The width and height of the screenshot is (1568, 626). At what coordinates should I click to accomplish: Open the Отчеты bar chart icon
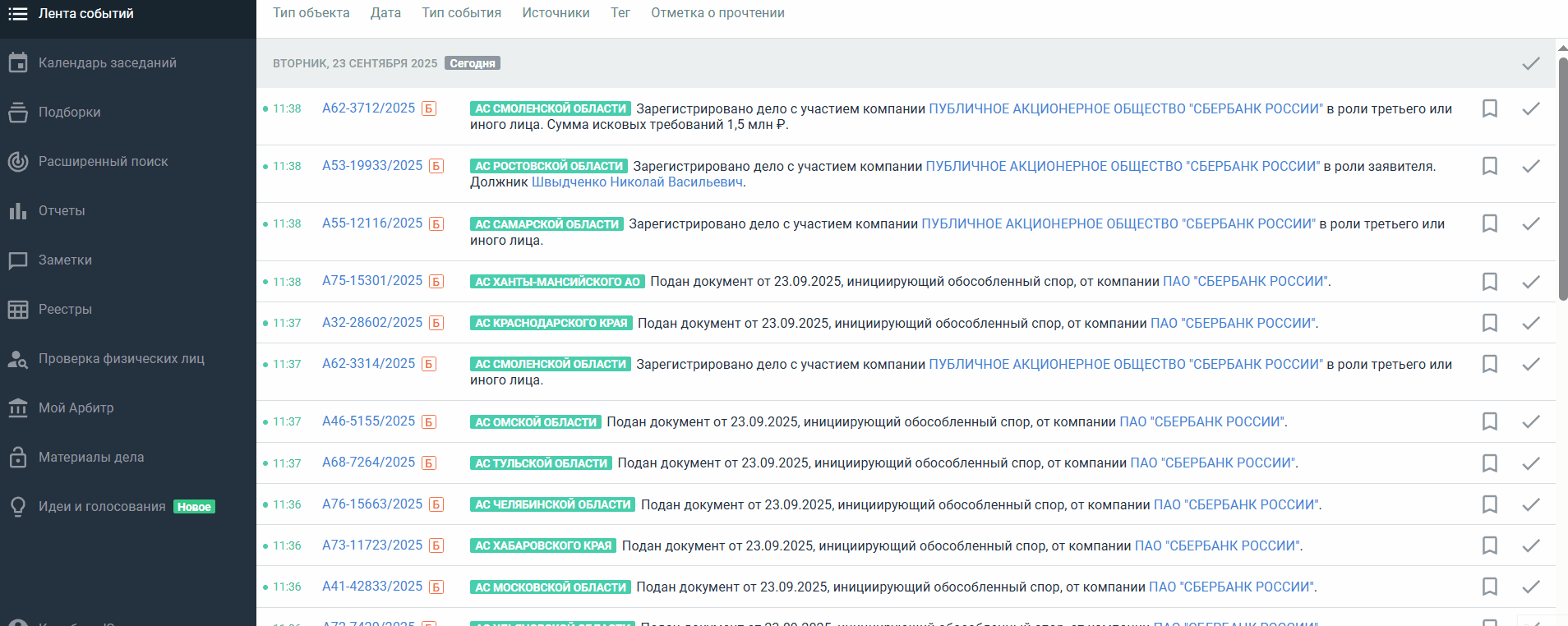[18, 211]
